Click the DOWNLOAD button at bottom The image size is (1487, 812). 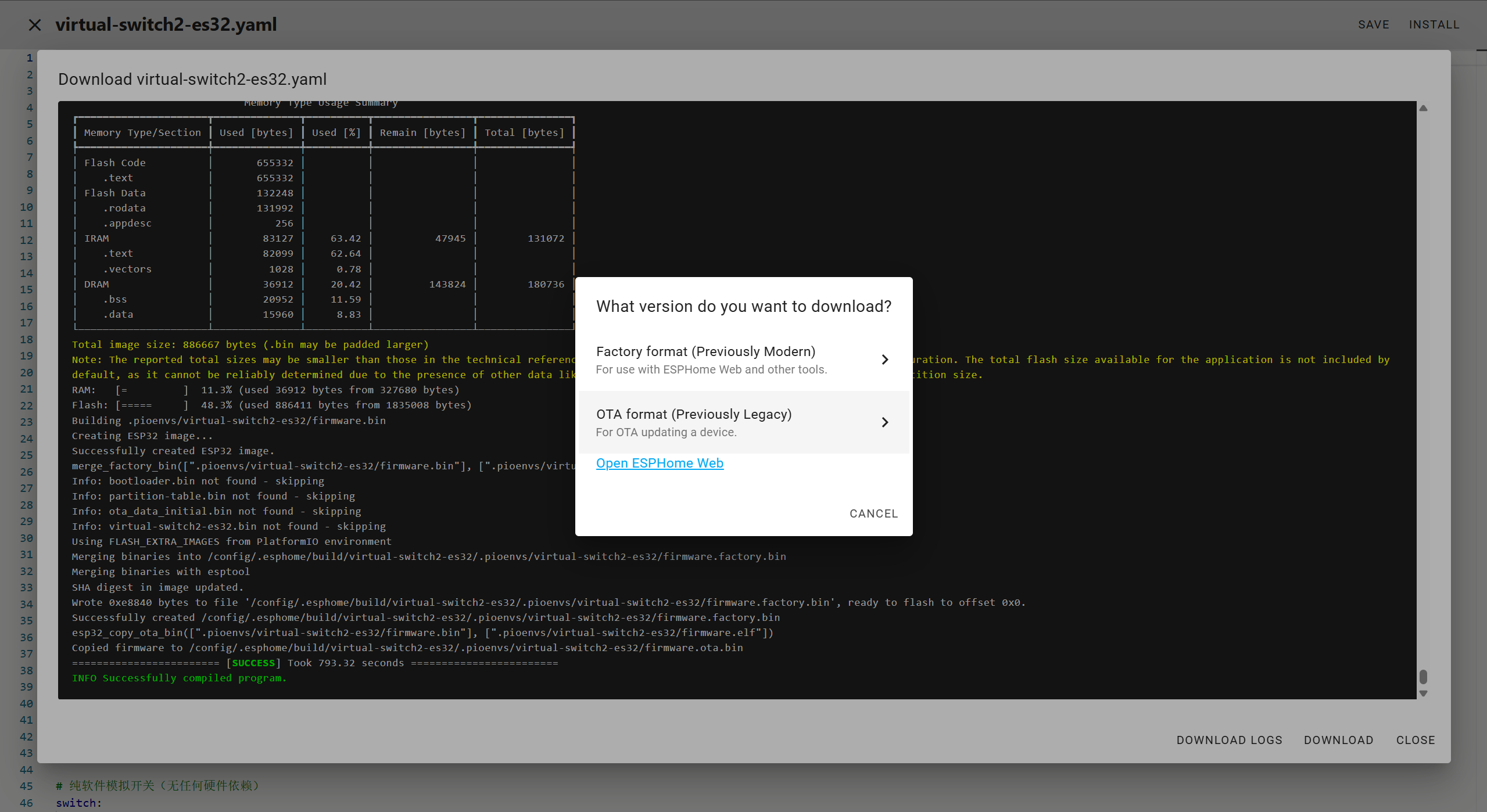1338,740
